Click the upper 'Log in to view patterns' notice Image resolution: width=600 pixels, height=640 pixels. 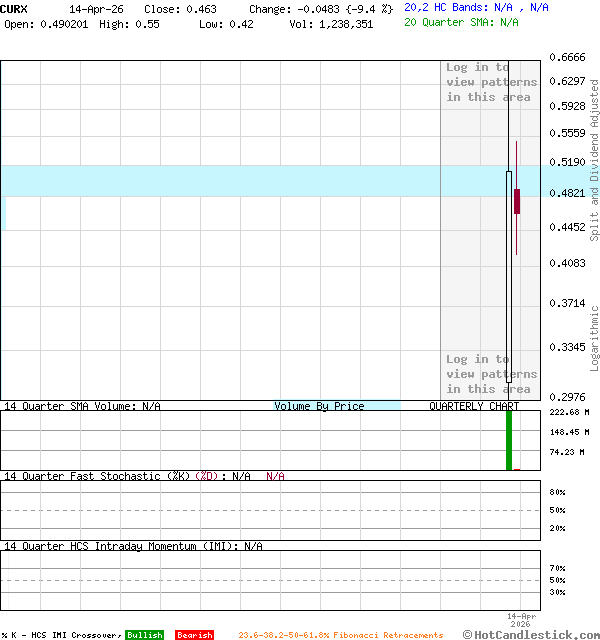491,82
